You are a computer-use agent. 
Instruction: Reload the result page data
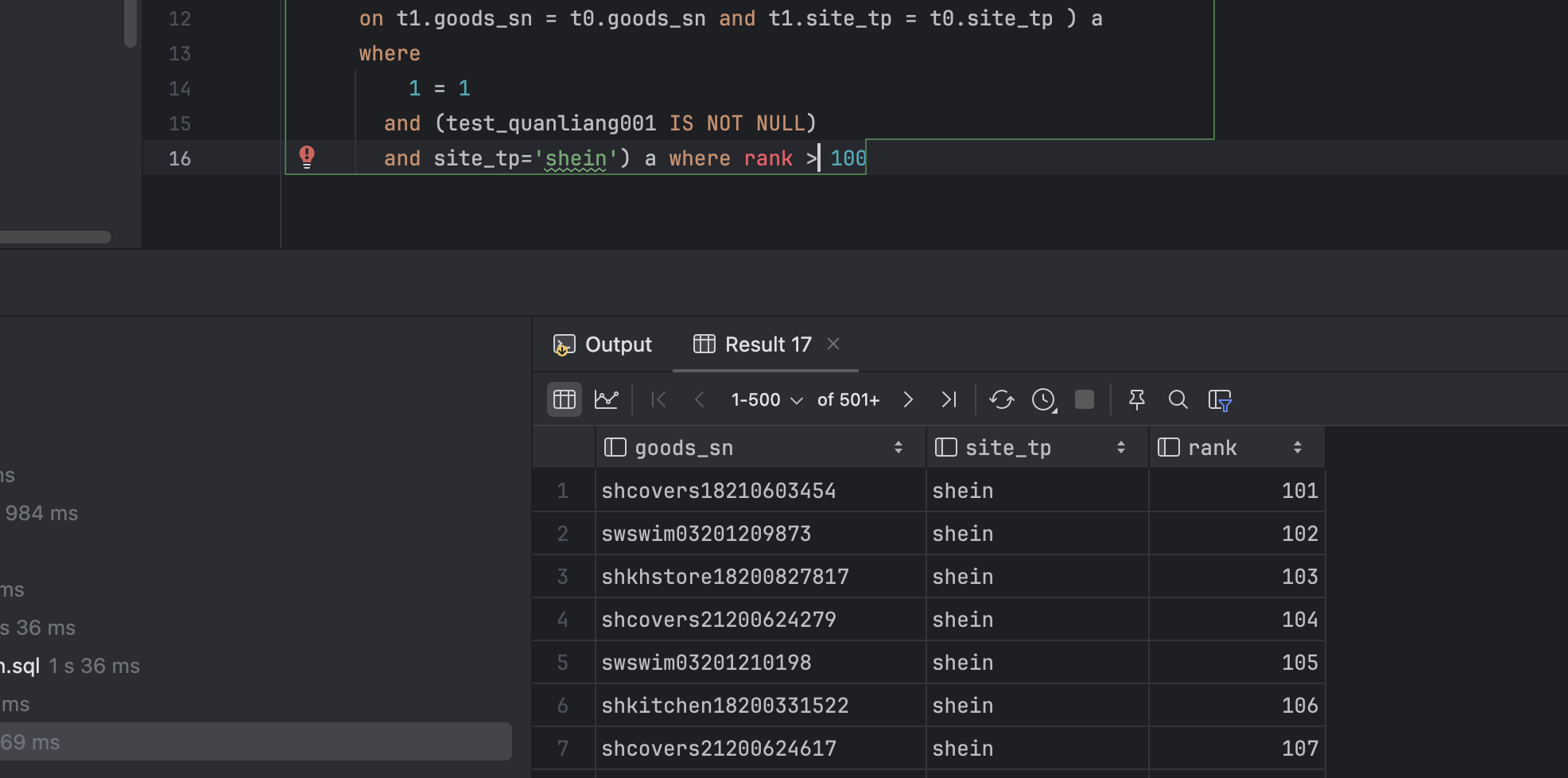(x=1002, y=399)
